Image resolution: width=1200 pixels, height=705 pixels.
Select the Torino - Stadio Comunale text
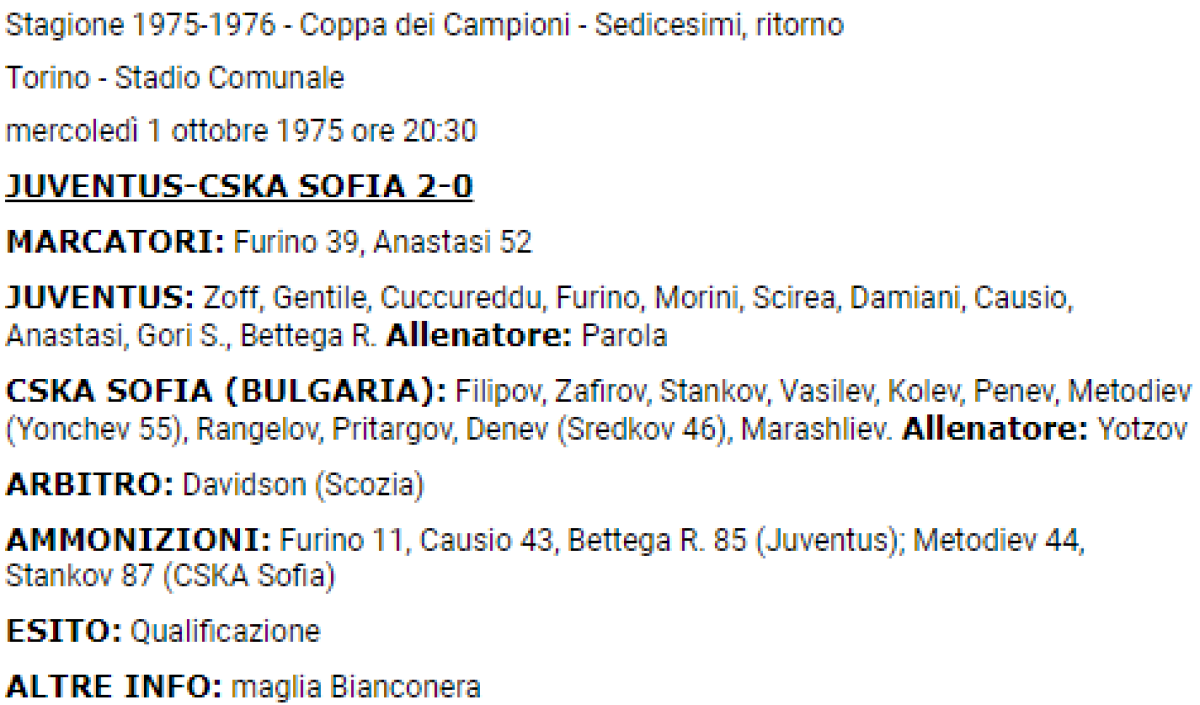coord(175,78)
